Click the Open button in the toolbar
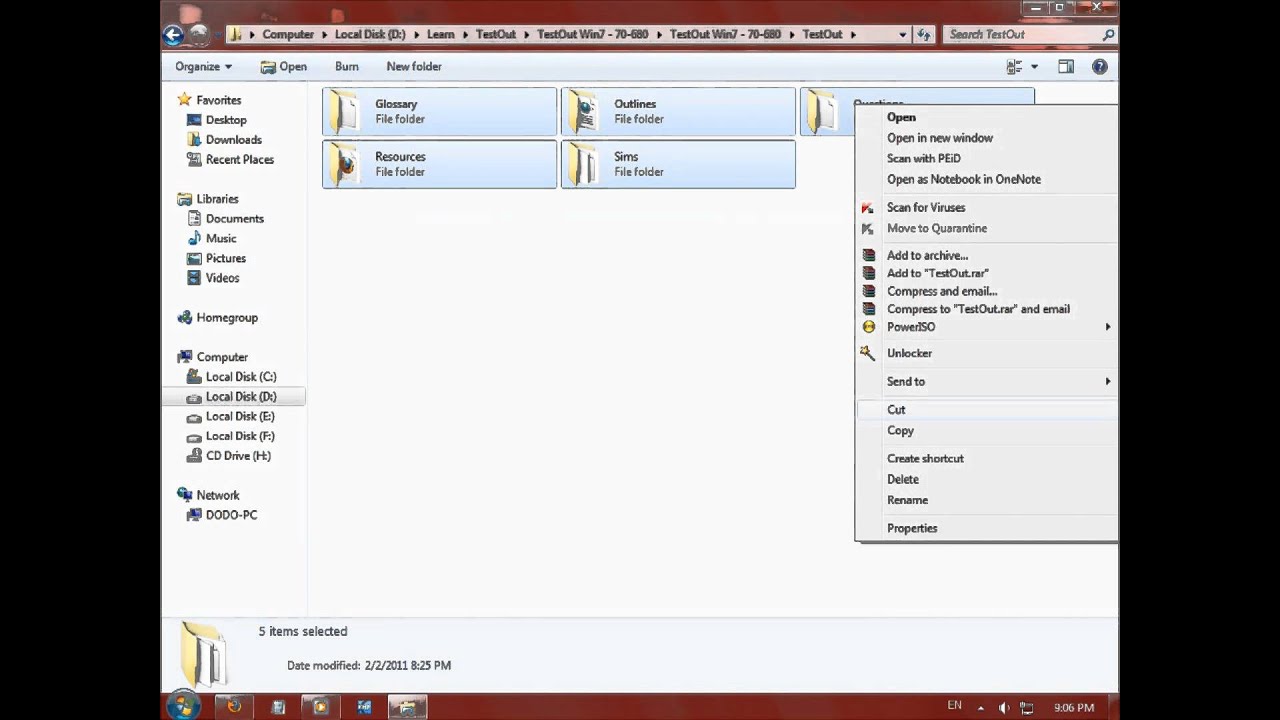This screenshot has height=720, width=1280. coord(283,67)
